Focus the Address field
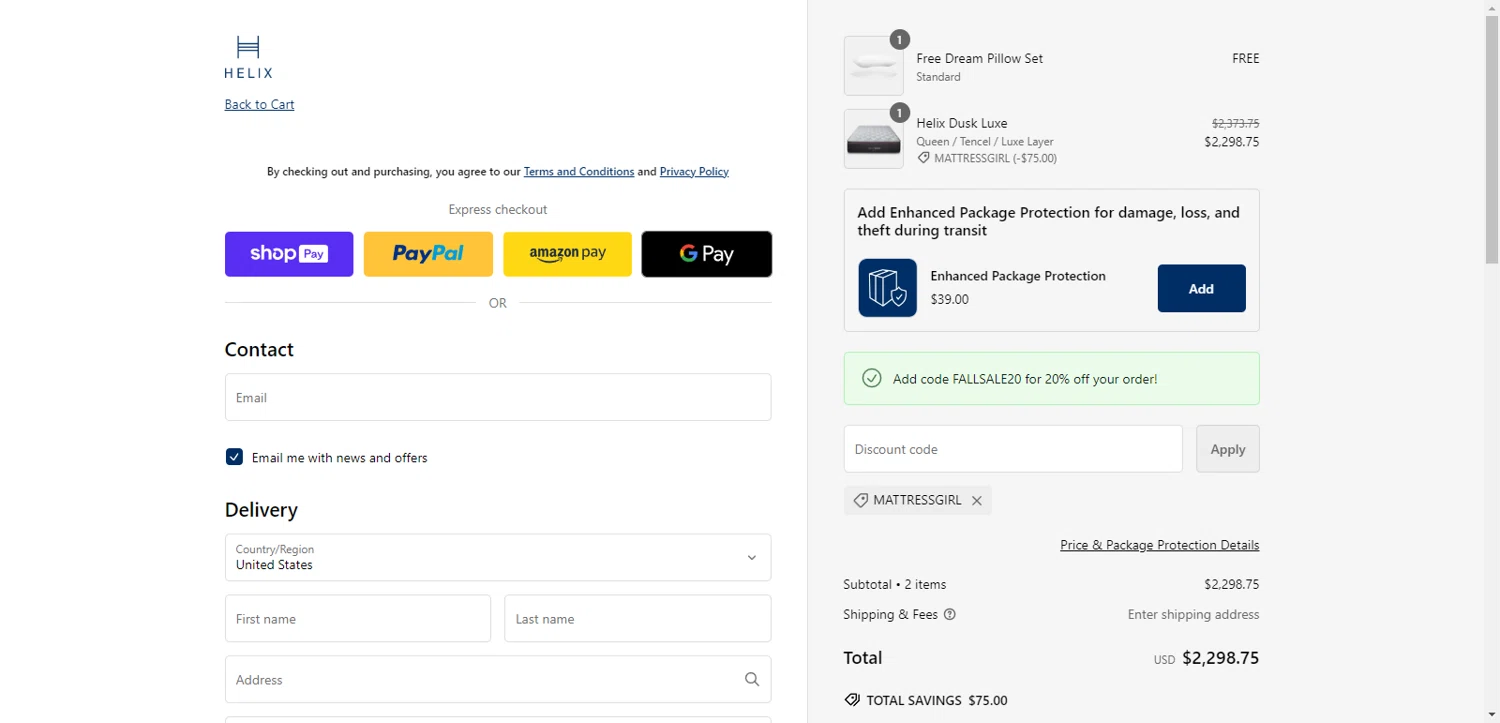This screenshot has height=723, width=1500. [498, 679]
